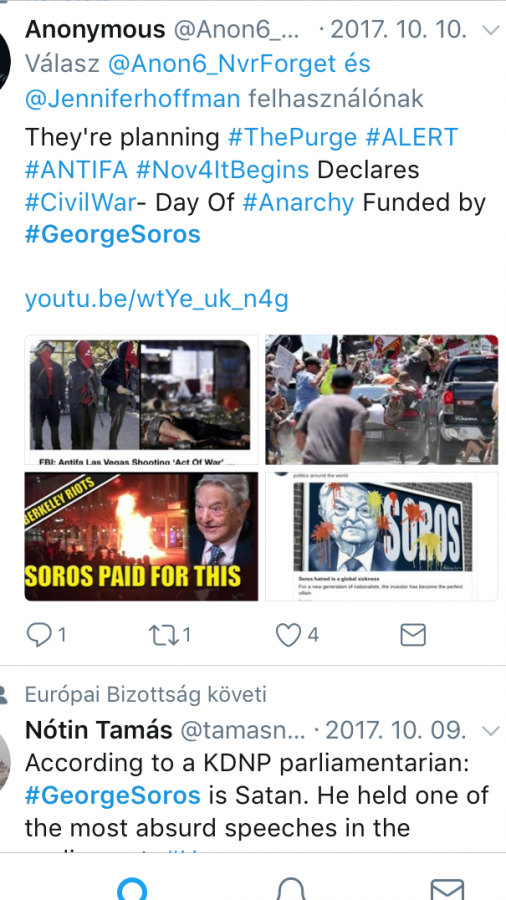Viewport: 506px width, 900px height.
Task: Tap the retweet icon with count 1
Action: (160, 635)
